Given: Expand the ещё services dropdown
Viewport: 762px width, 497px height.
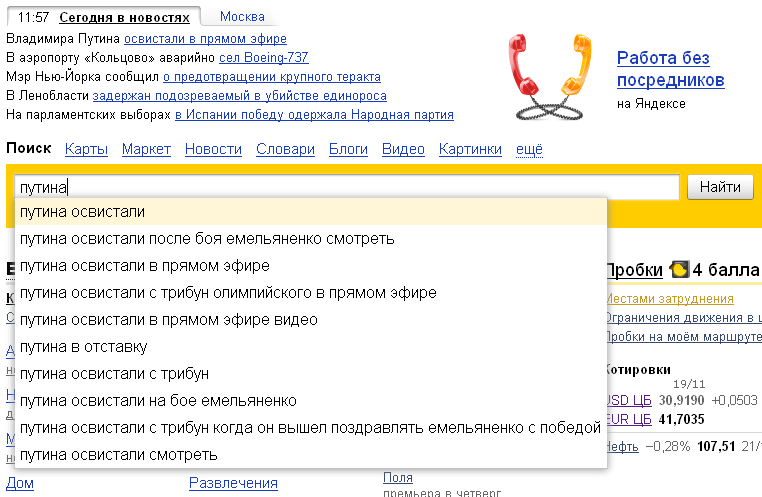Looking at the screenshot, I should 529,149.
